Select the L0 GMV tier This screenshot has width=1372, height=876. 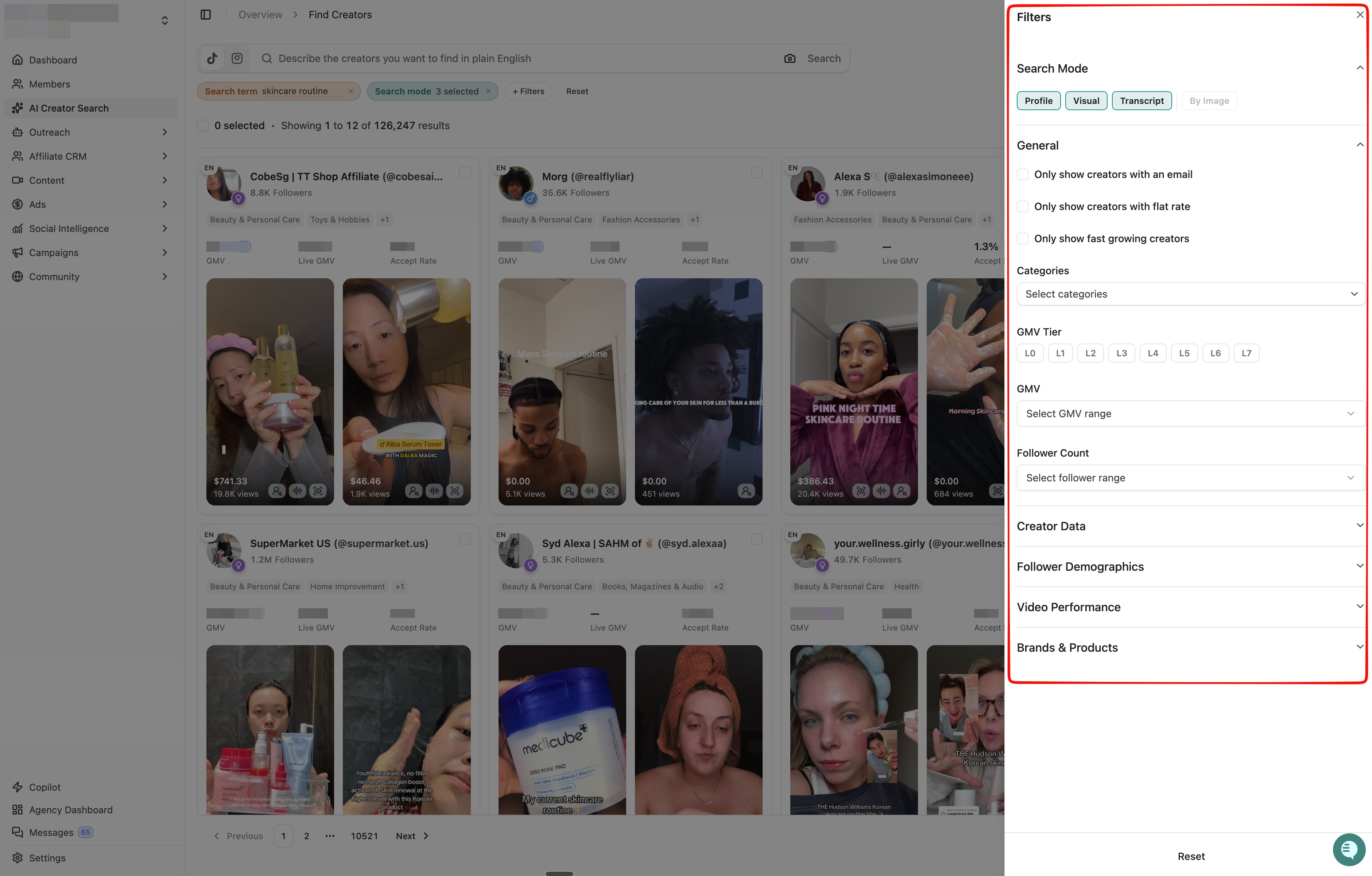[1030, 353]
